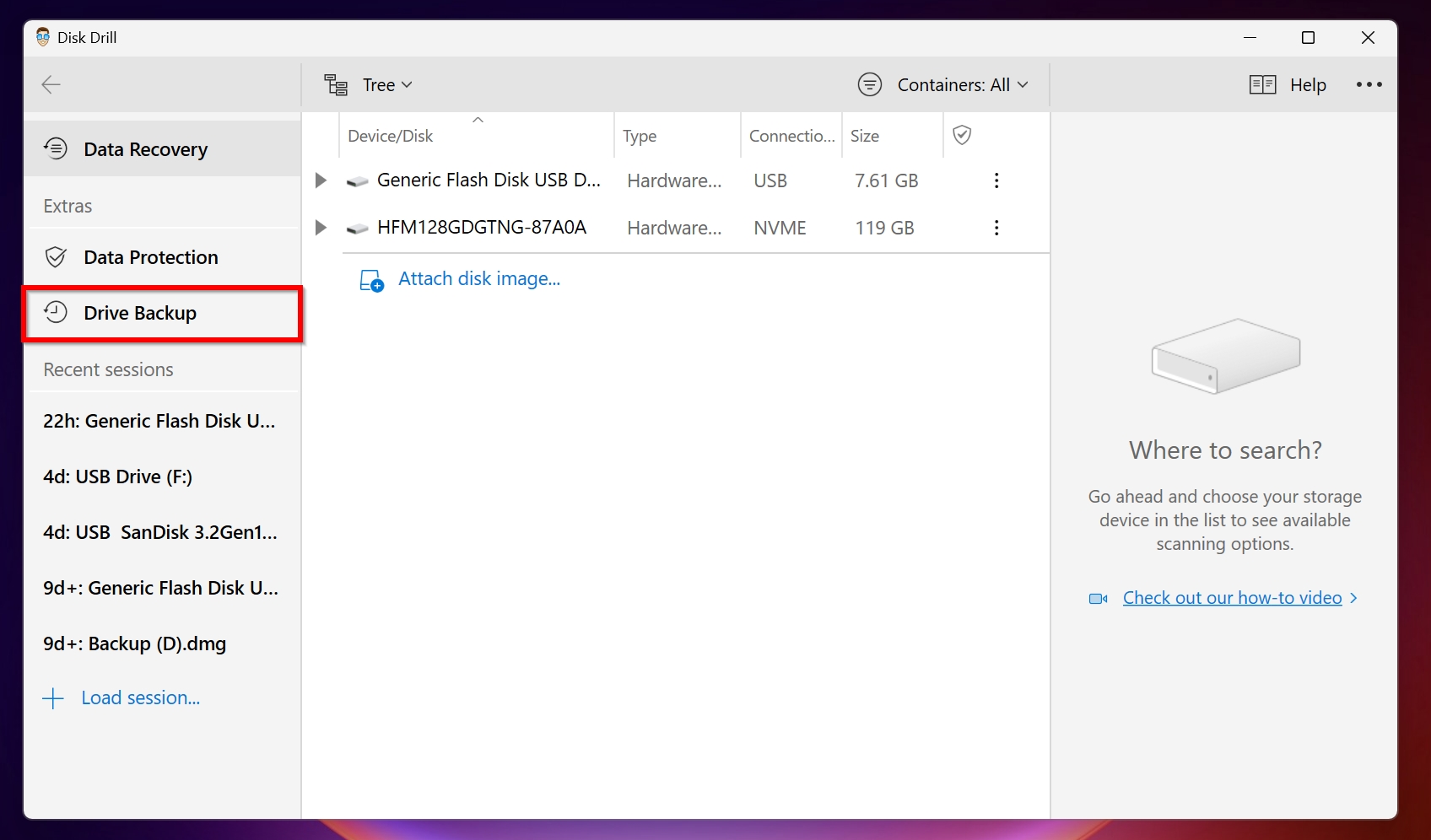Open the 9d+: Generic Flash Disk session
Image resolution: width=1431 pixels, height=840 pixels.
(x=160, y=588)
